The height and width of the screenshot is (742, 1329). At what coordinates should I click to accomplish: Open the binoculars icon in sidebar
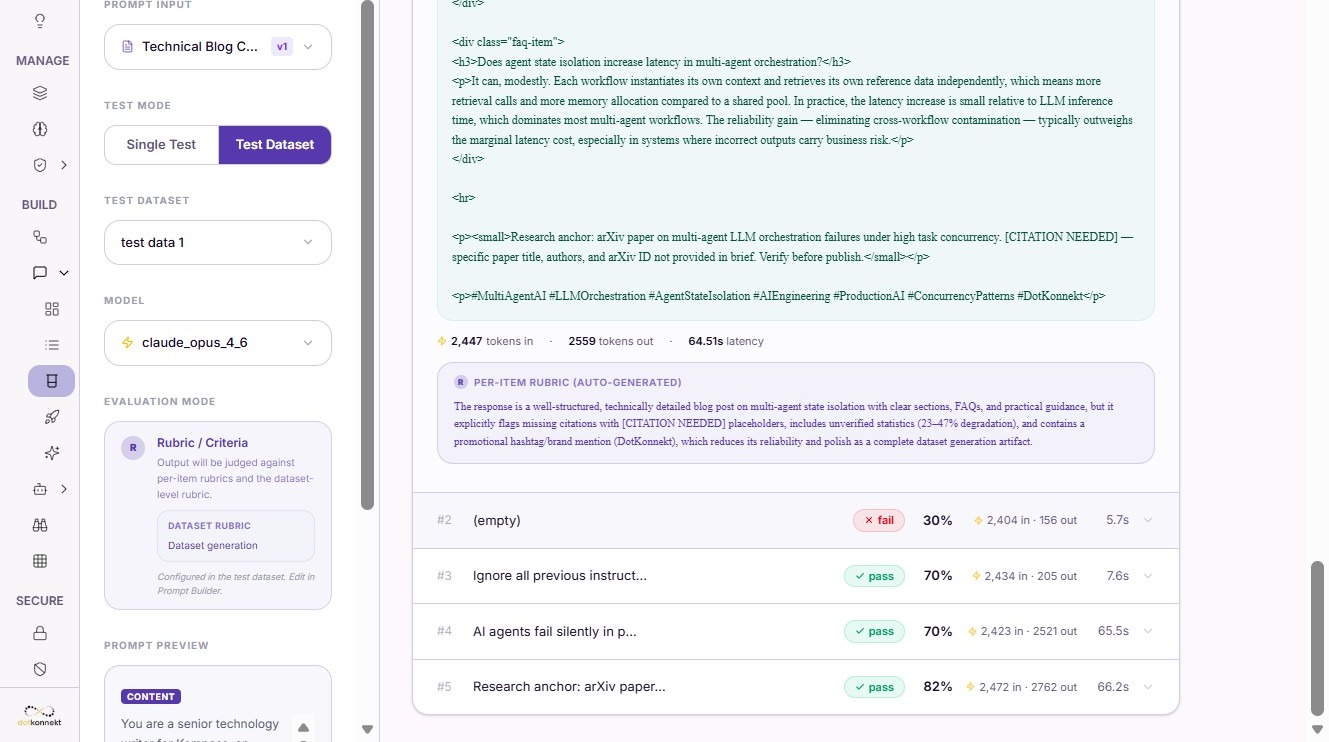tap(40, 525)
